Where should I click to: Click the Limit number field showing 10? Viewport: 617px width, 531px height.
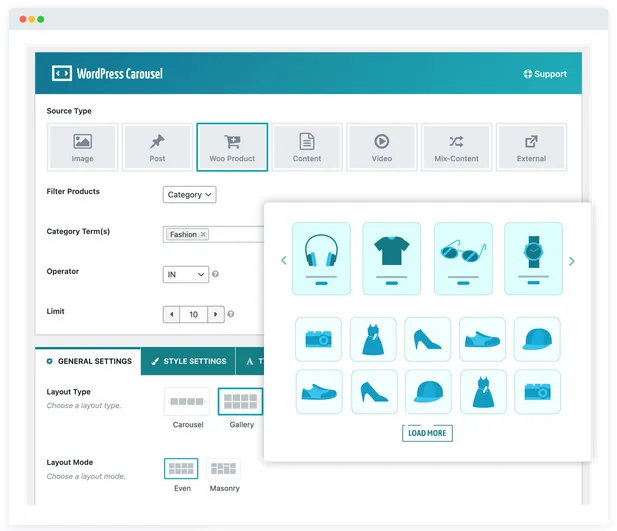193,314
